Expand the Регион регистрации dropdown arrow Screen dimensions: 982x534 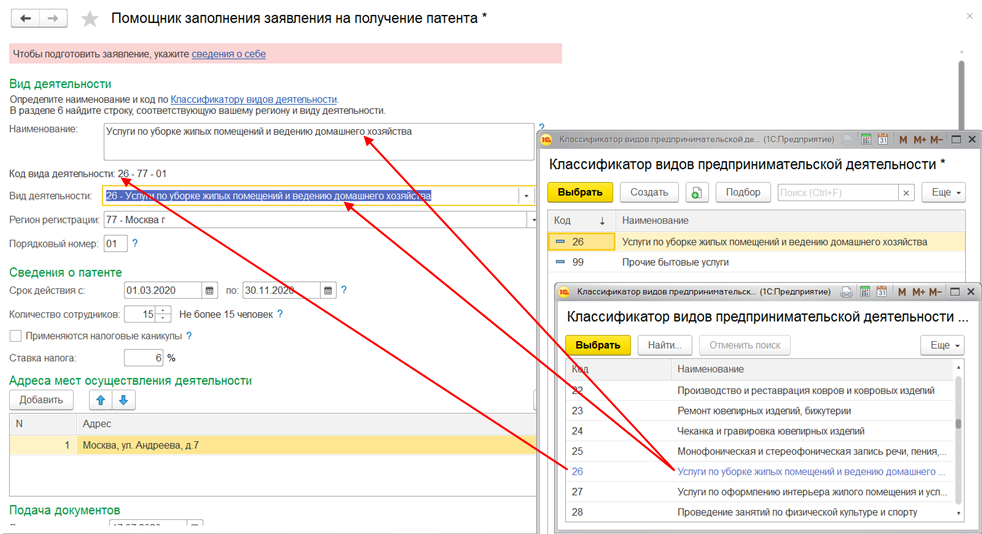click(x=532, y=220)
